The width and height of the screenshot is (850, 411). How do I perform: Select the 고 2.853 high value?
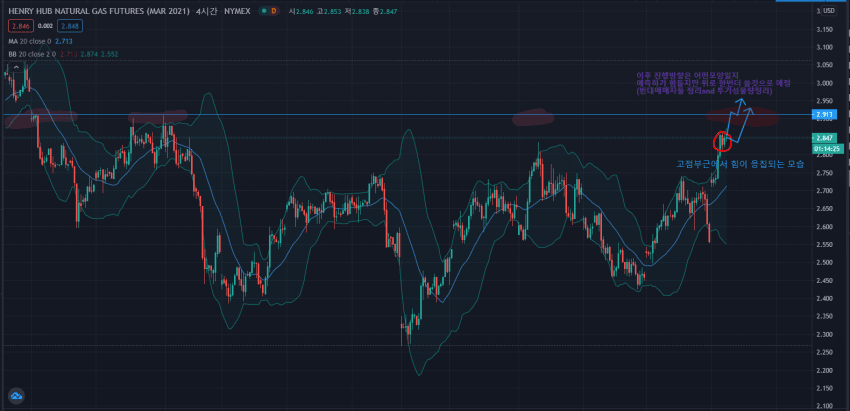point(327,11)
